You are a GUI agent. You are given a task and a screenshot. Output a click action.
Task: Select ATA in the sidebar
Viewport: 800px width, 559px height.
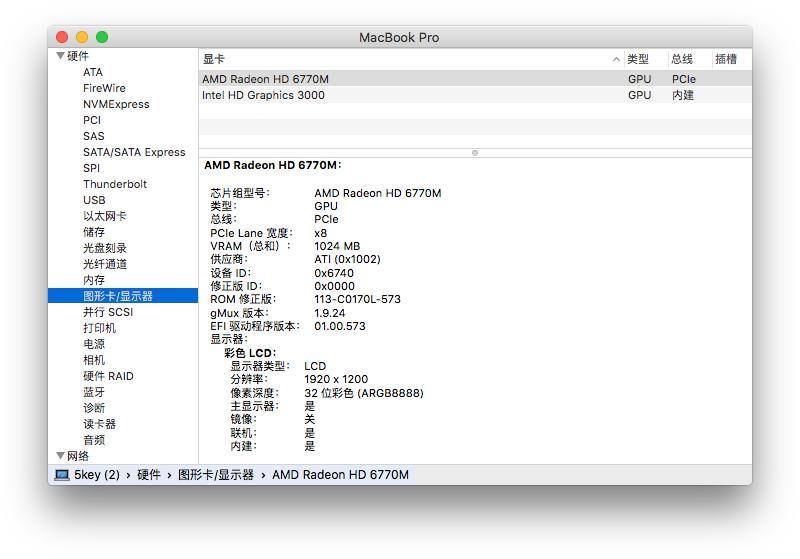click(x=93, y=72)
